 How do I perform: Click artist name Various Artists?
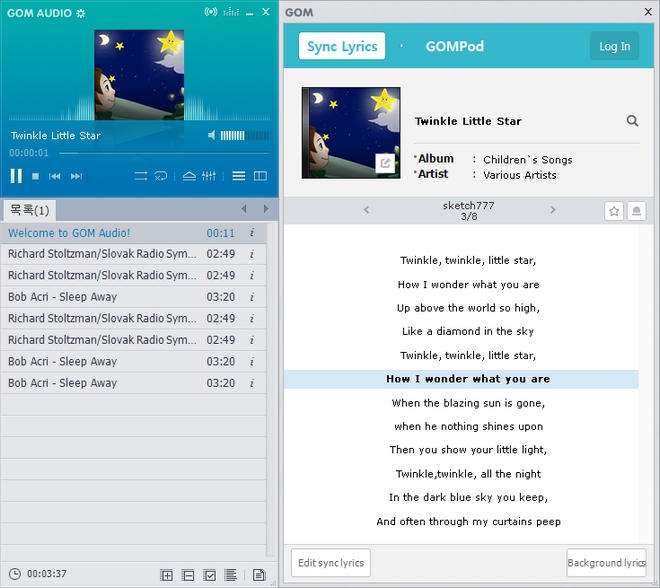[x=520, y=175]
